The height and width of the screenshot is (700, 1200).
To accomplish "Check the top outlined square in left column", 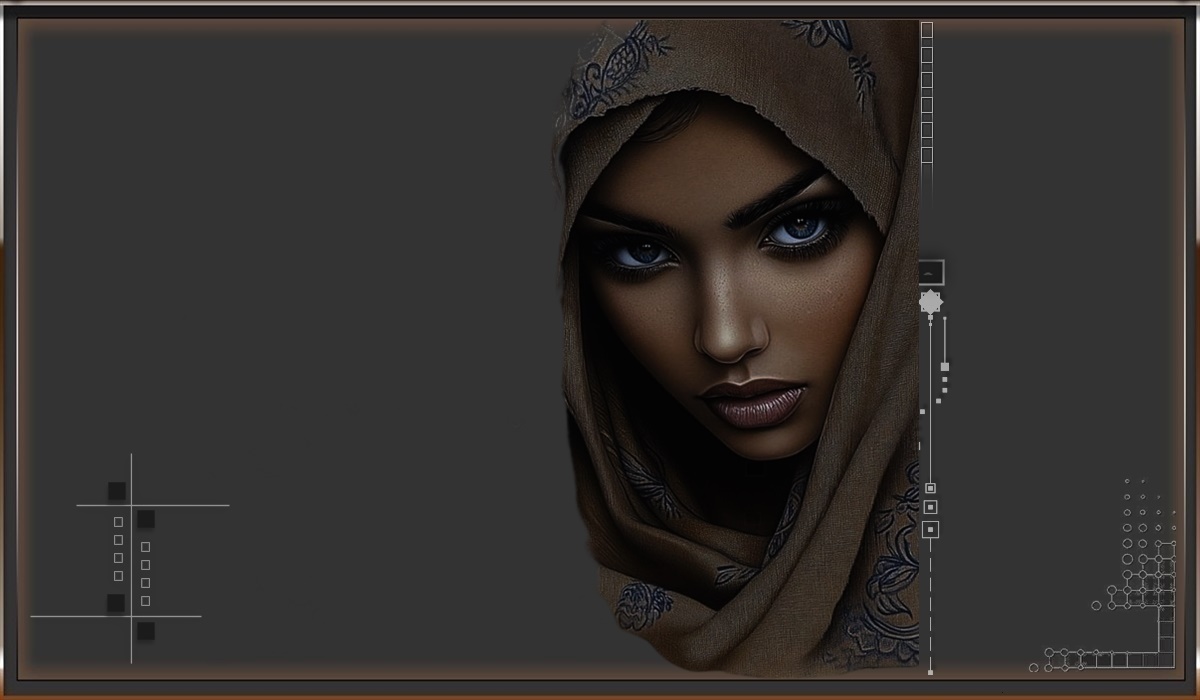I will 118,522.
